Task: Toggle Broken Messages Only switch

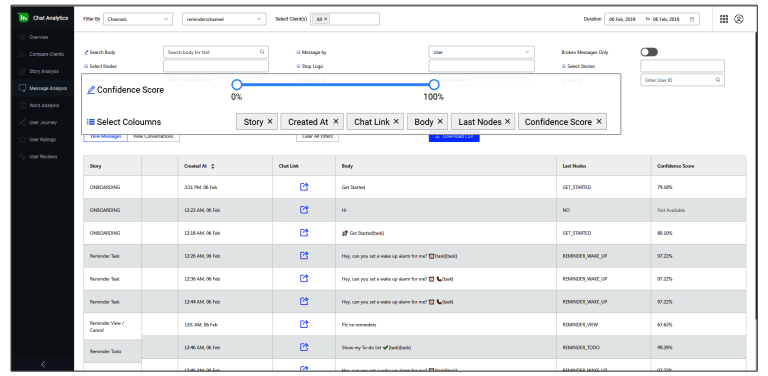Action: pos(649,52)
